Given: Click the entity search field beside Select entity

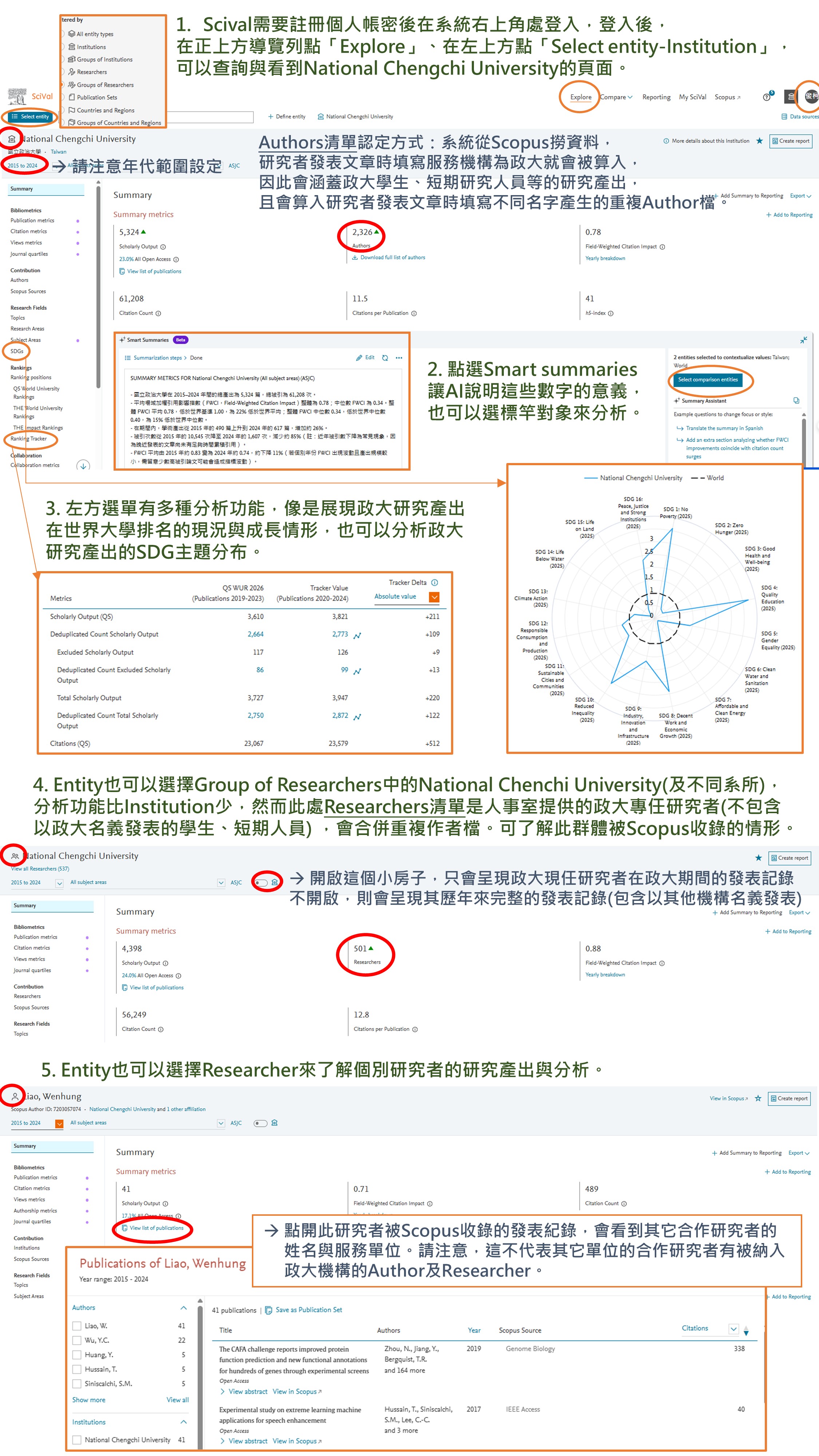Looking at the screenshot, I should (210, 117).
